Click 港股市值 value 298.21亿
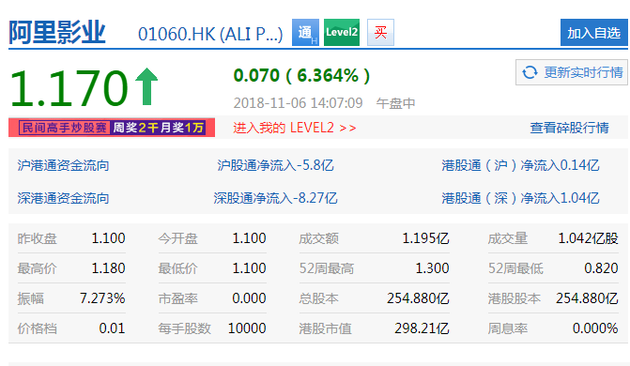This screenshot has width=630, height=366. [x=421, y=329]
